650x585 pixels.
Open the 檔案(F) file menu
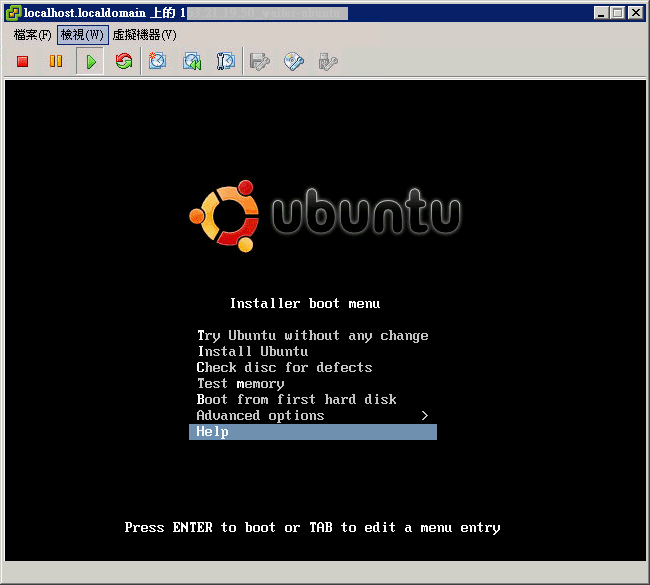[x=32, y=35]
